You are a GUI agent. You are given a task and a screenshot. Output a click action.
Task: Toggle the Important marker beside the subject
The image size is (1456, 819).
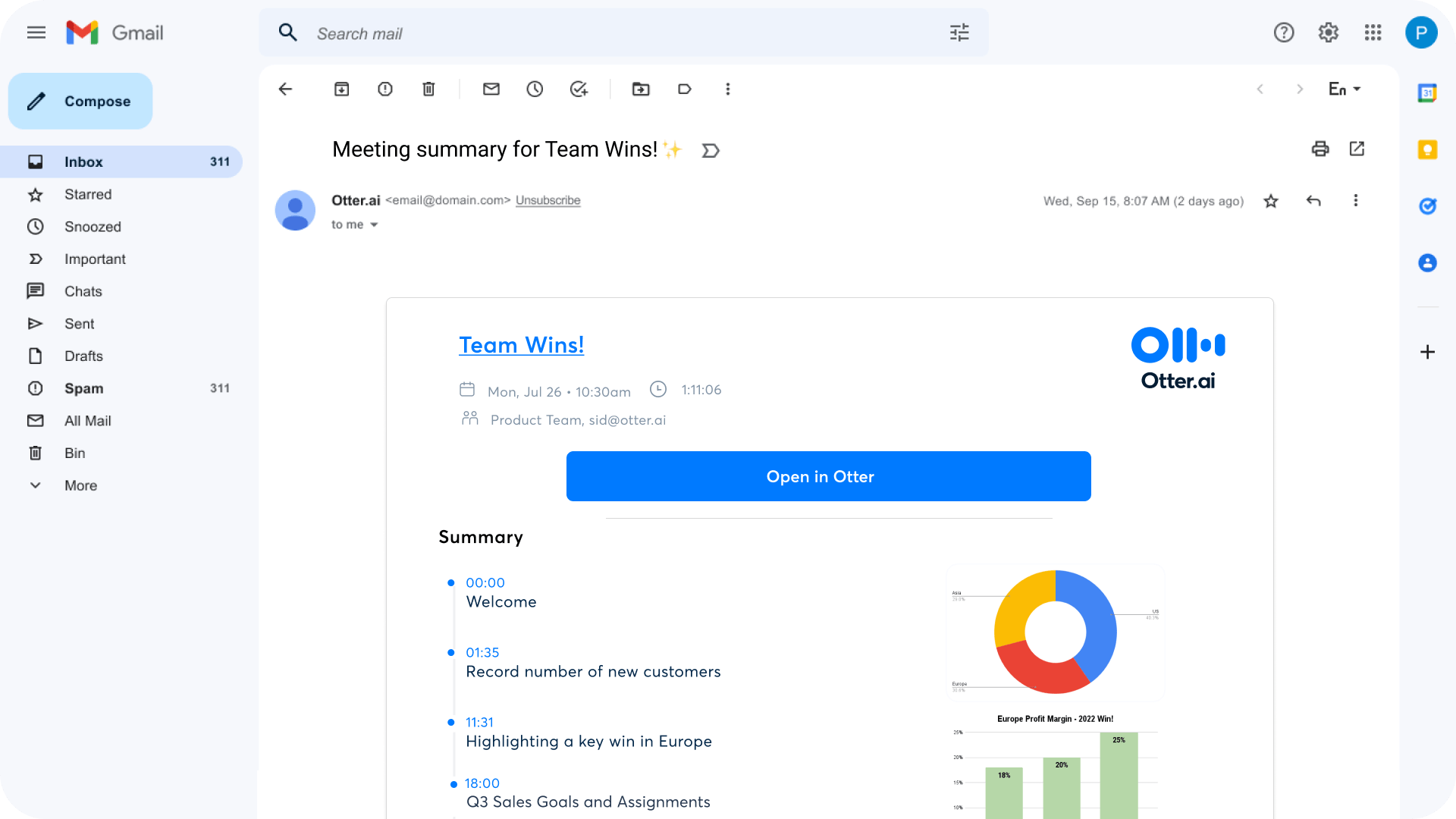click(x=711, y=150)
